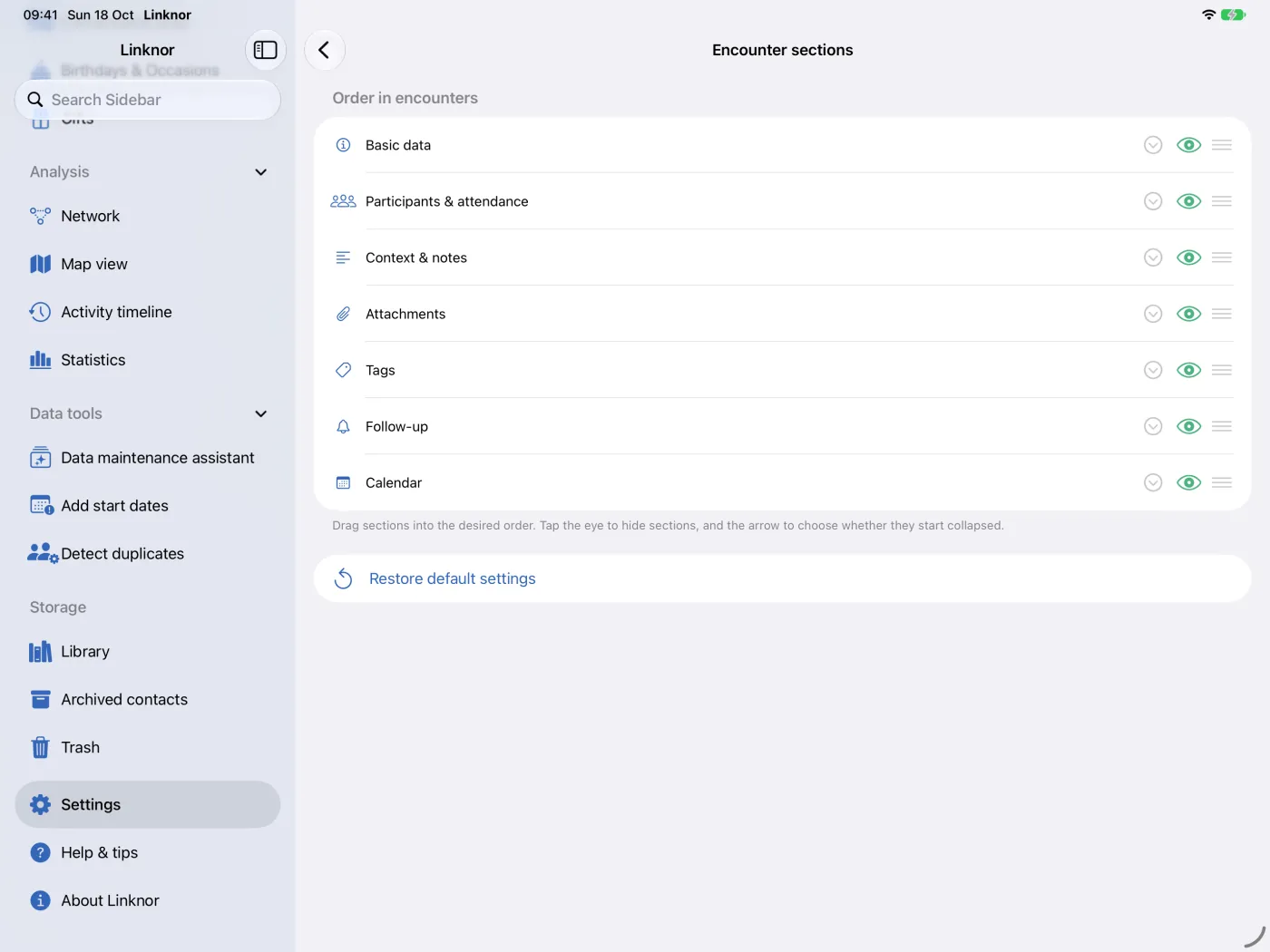1270x952 pixels.
Task: Grab the reorder handle for Basic data
Action: [x=1222, y=145]
